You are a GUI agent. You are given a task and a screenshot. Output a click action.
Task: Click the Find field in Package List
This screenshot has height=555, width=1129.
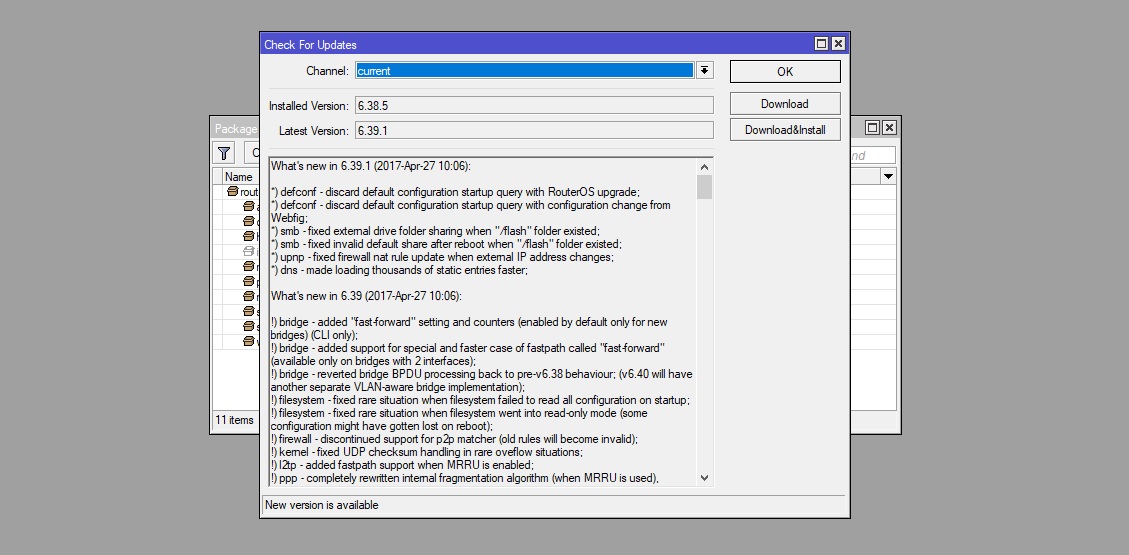(x=873, y=155)
